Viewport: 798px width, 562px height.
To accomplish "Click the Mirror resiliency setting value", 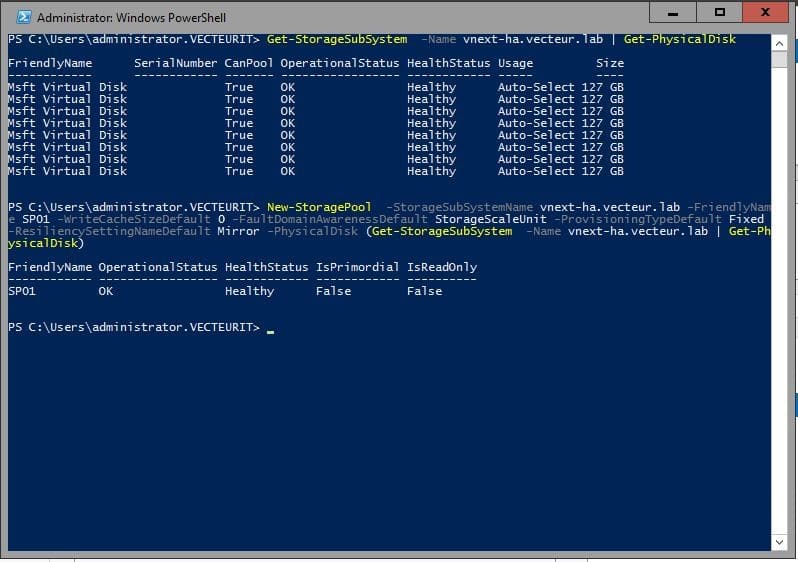I will [238, 231].
